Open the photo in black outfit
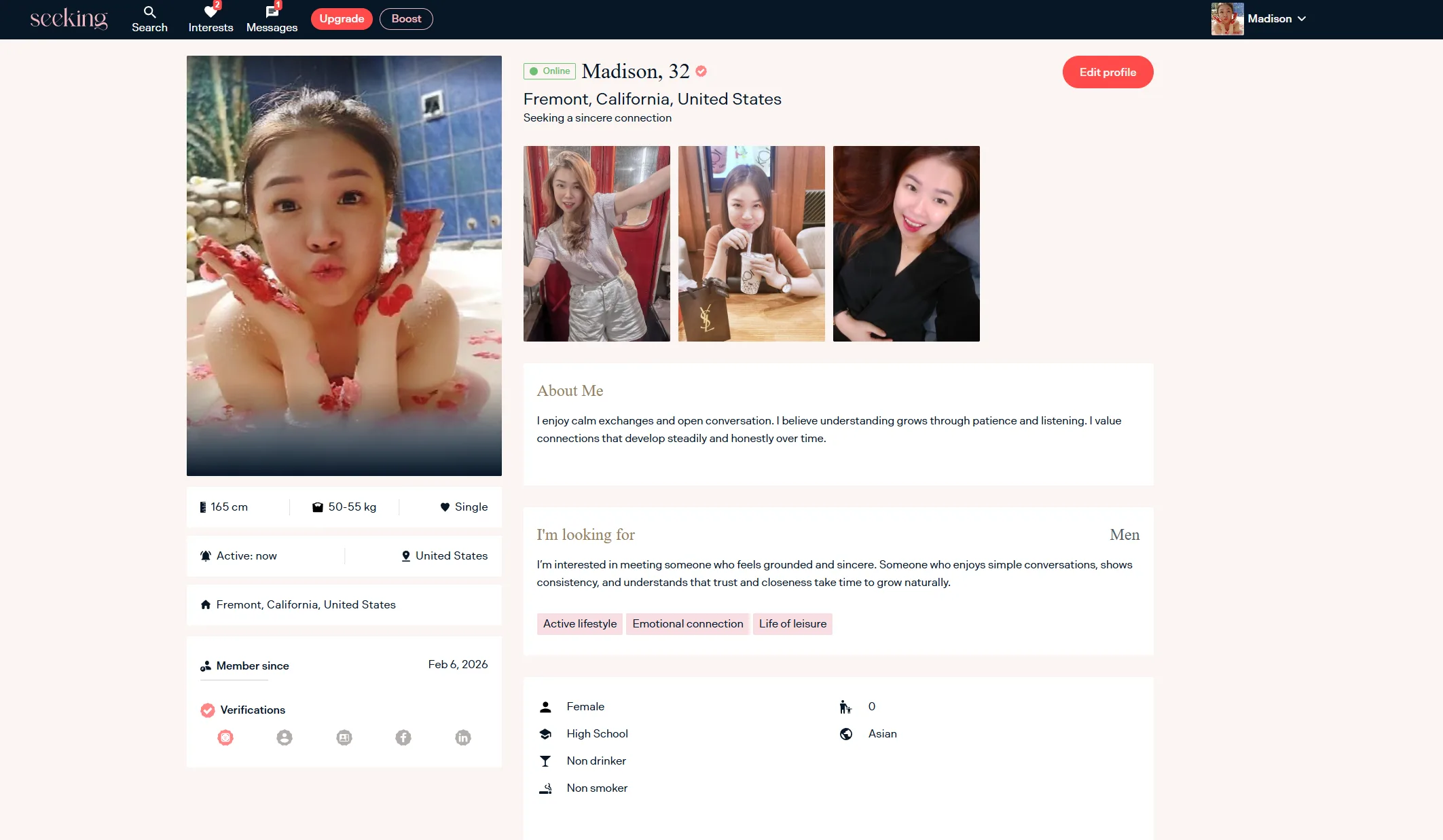The image size is (1443, 840). (x=906, y=244)
